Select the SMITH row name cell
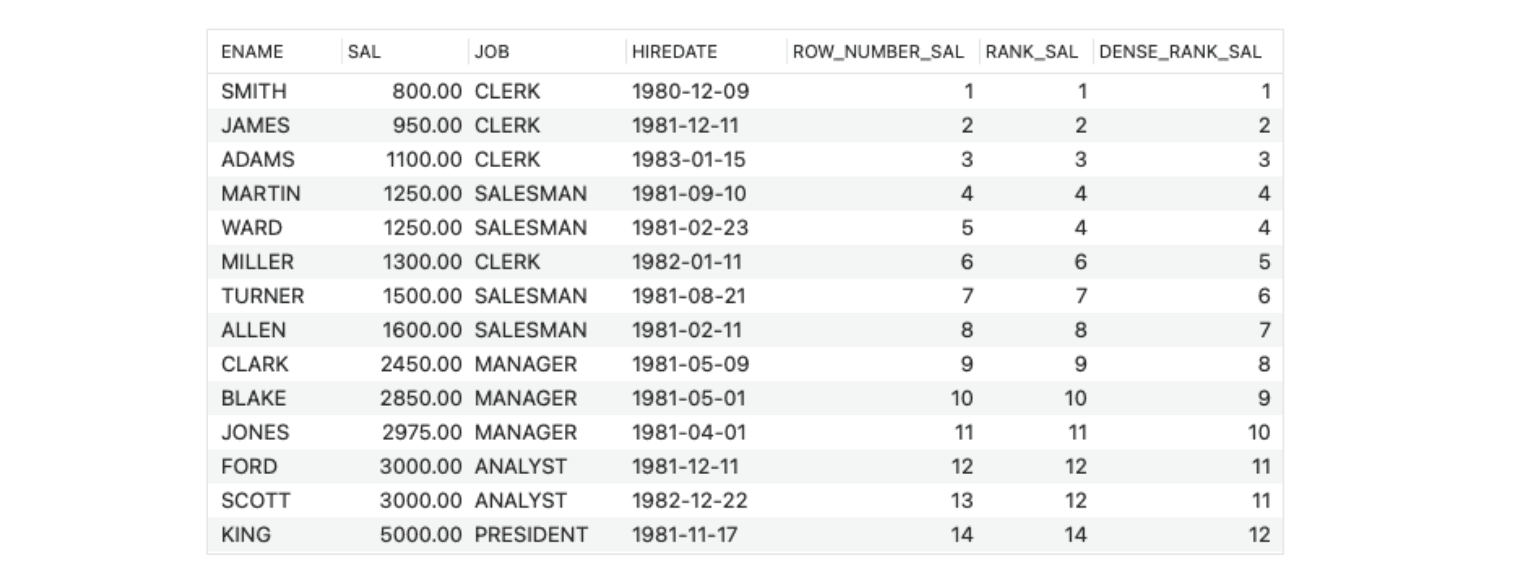Viewport: 1518px width, 580px height. click(254, 91)
